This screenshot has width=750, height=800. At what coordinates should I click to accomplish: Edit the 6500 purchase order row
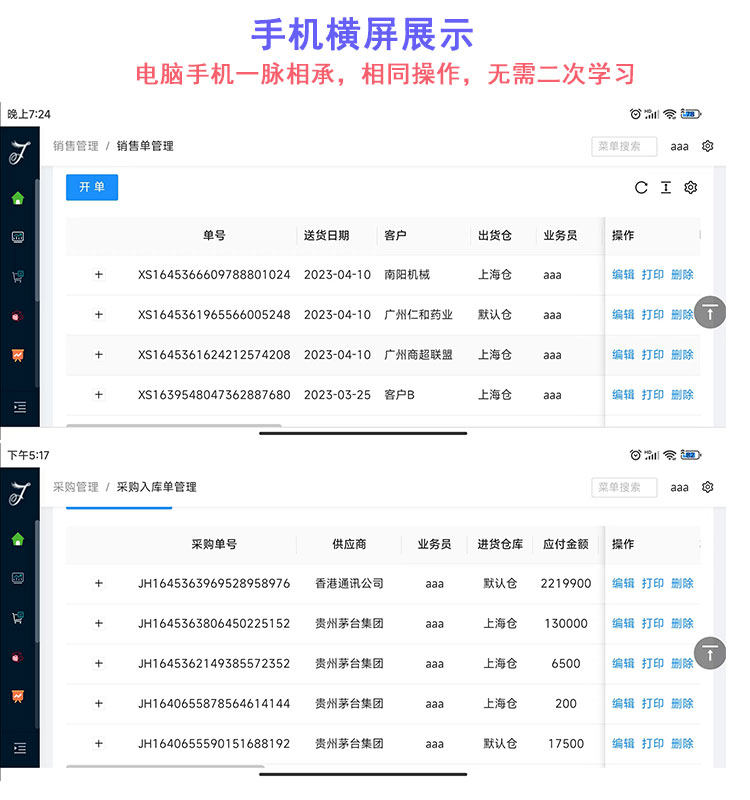[x=623, y=663]
